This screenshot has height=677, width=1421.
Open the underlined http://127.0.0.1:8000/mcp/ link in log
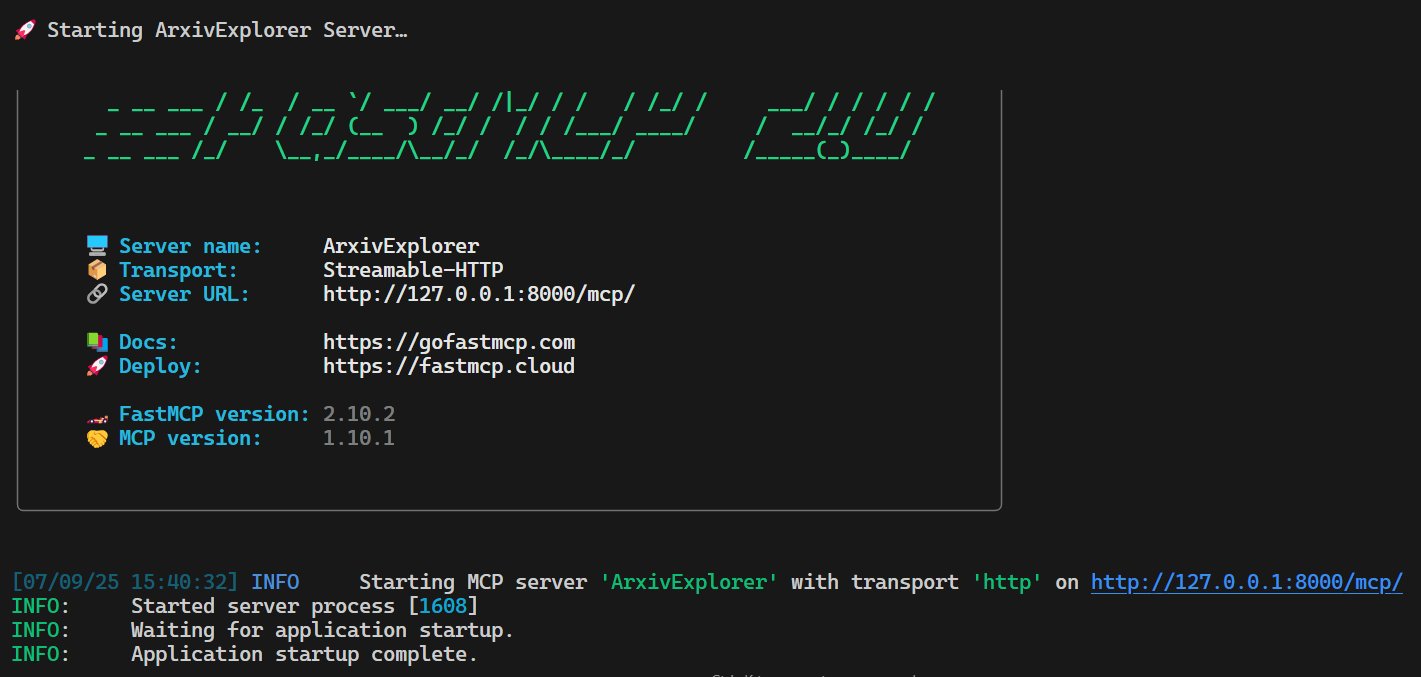(1247, 582)
